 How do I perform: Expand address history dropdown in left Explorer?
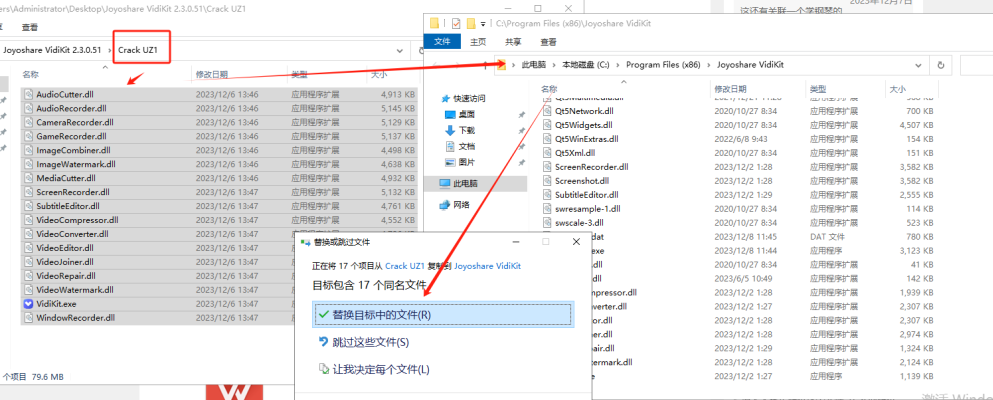[x=400, y=51]
